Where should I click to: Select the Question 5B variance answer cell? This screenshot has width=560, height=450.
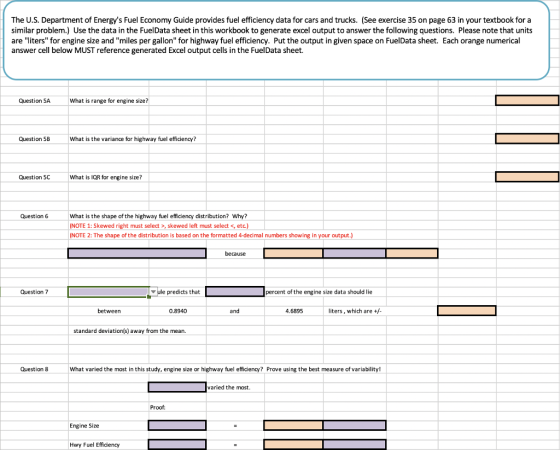527,139
